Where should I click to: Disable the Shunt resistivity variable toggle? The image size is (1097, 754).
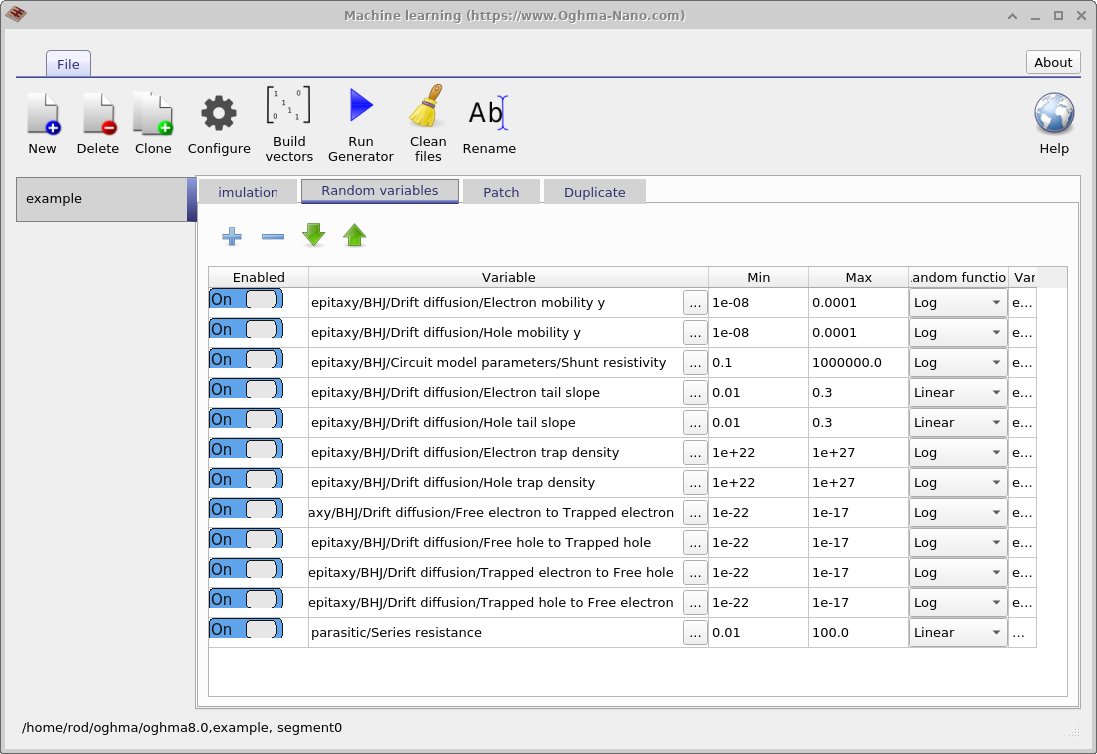(246, 360)
